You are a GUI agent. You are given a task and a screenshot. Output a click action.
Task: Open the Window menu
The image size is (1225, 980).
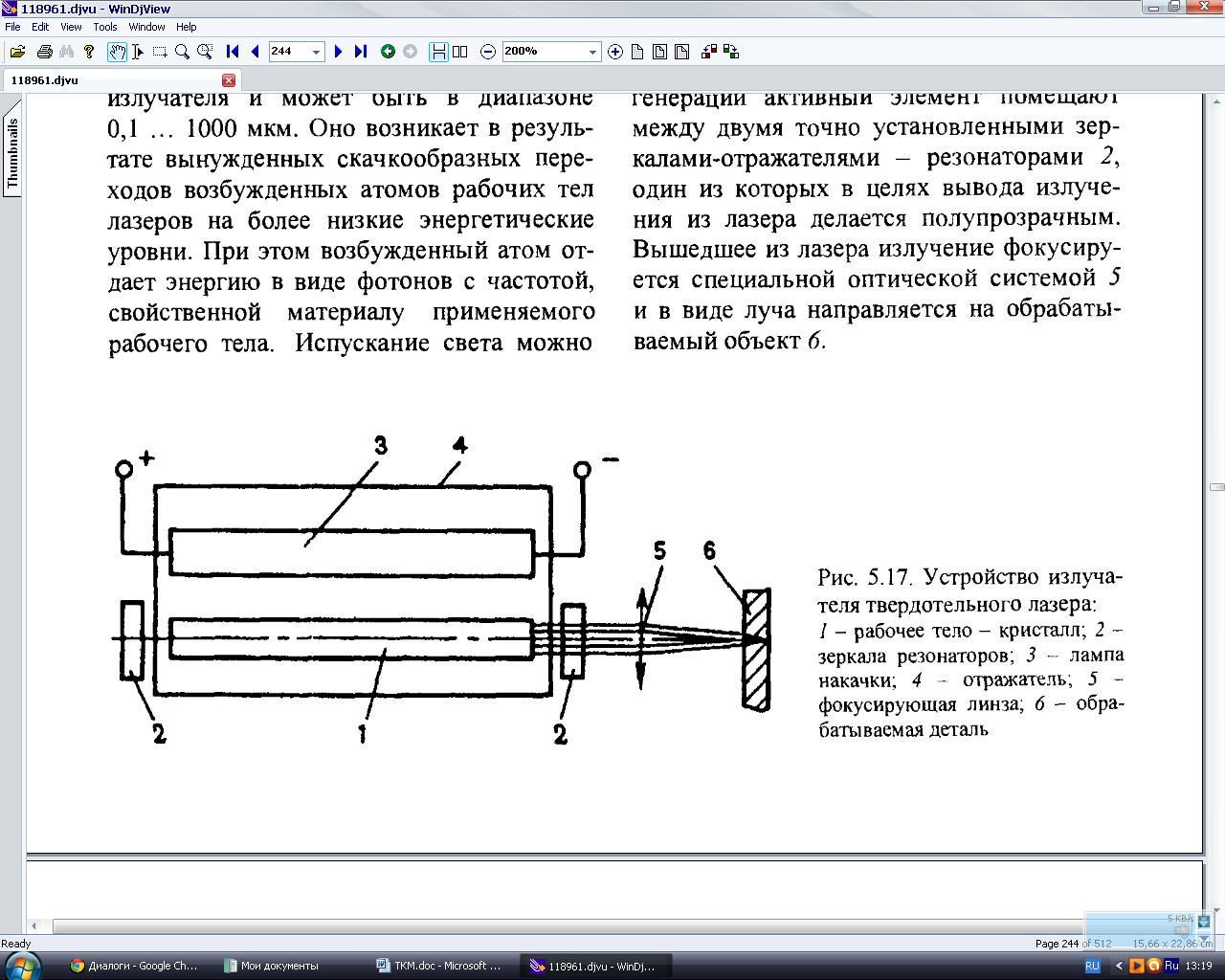[146, 27]
